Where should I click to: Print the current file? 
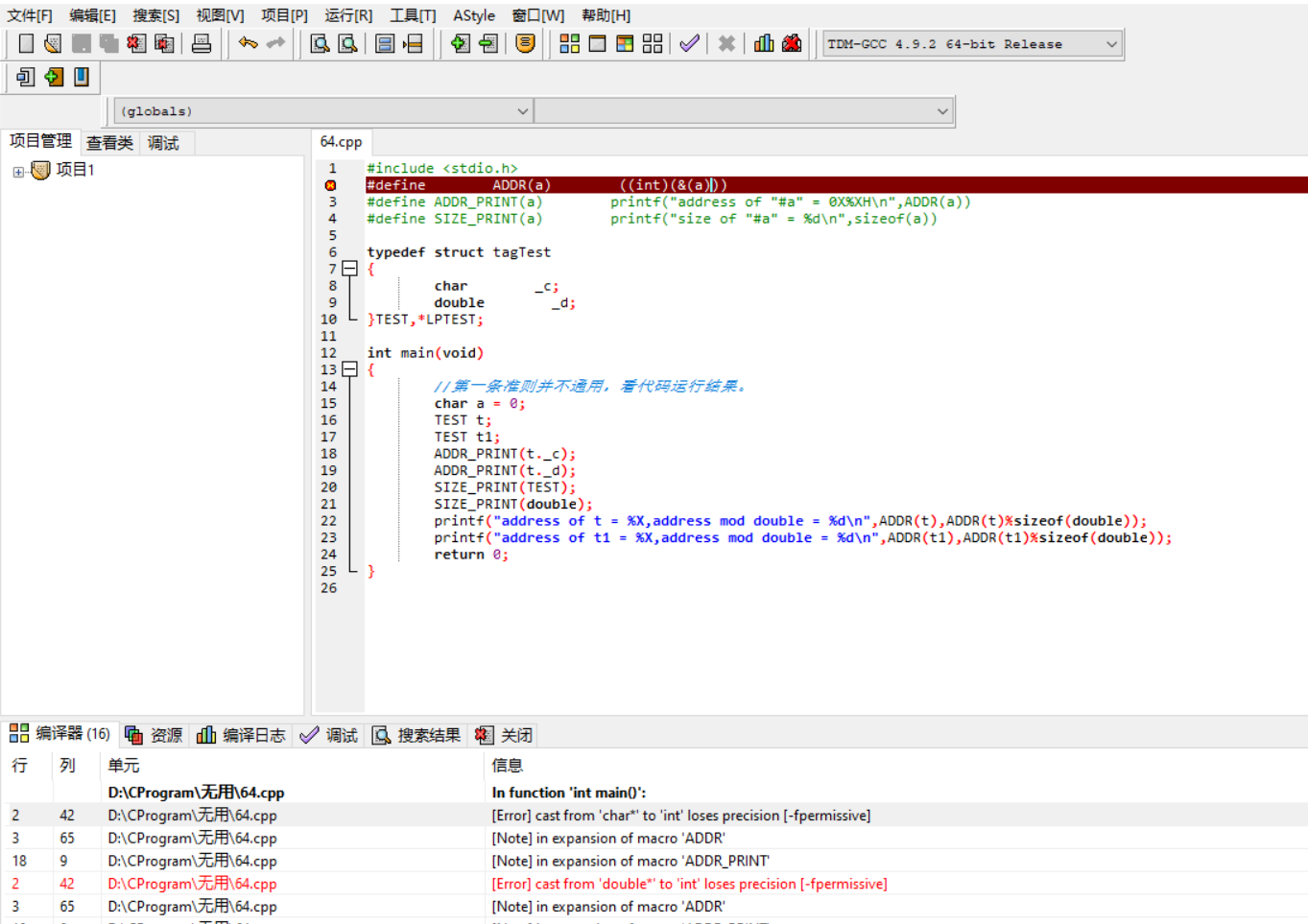point(202,43)
